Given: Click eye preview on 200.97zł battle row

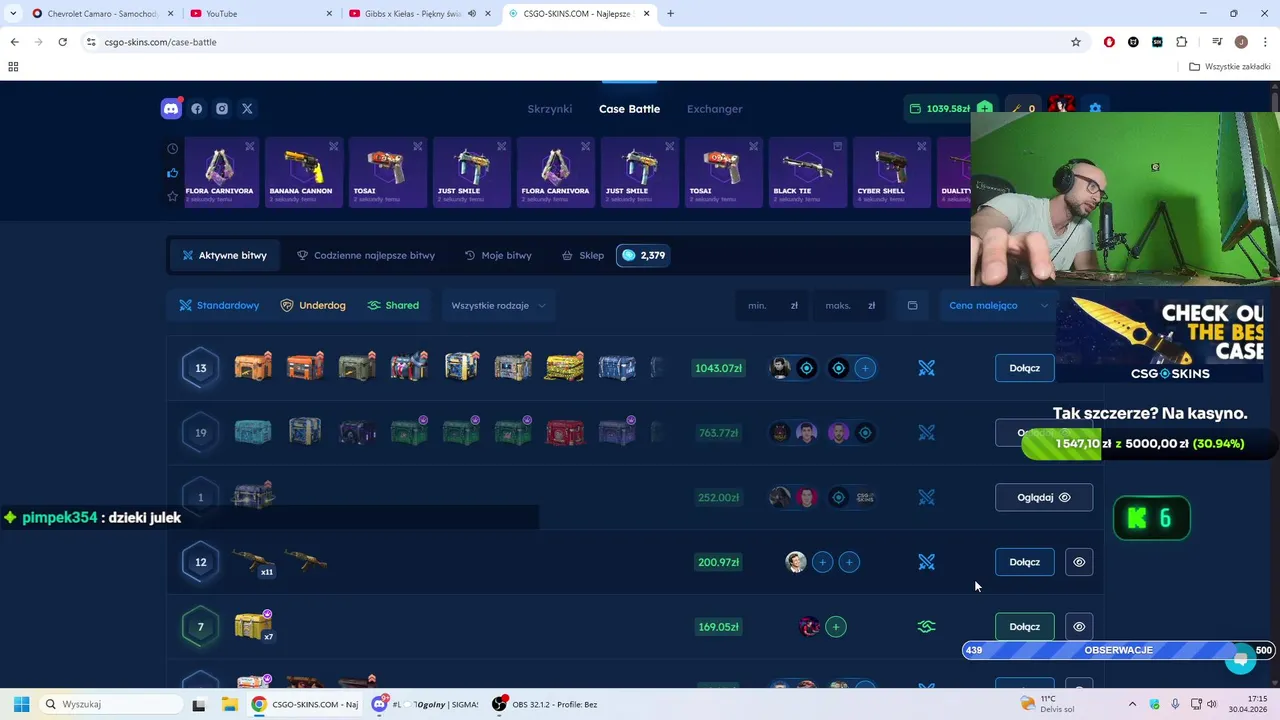Looking at the screenshot, I should click(x=1079, y=562).
